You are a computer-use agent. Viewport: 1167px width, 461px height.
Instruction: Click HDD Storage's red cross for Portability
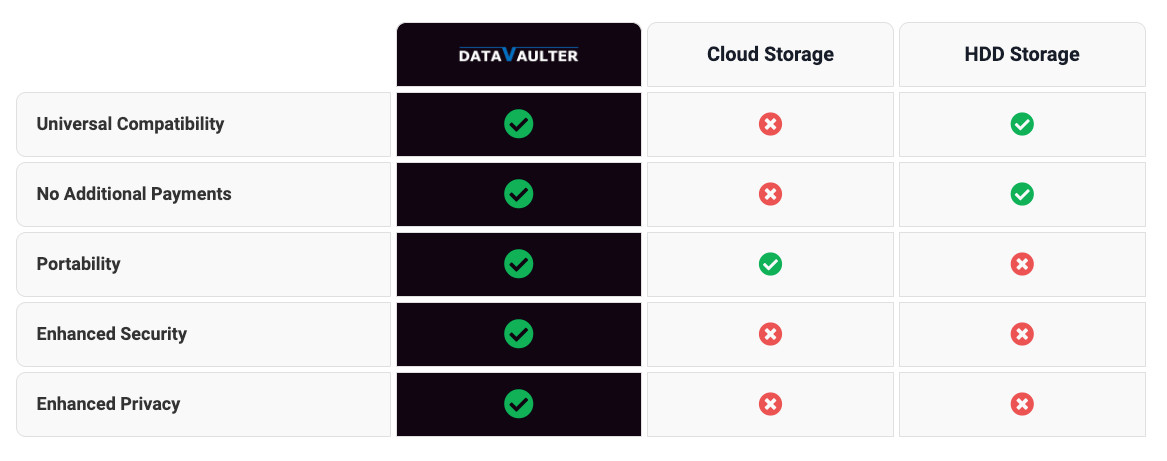[x=1022, y=264]
